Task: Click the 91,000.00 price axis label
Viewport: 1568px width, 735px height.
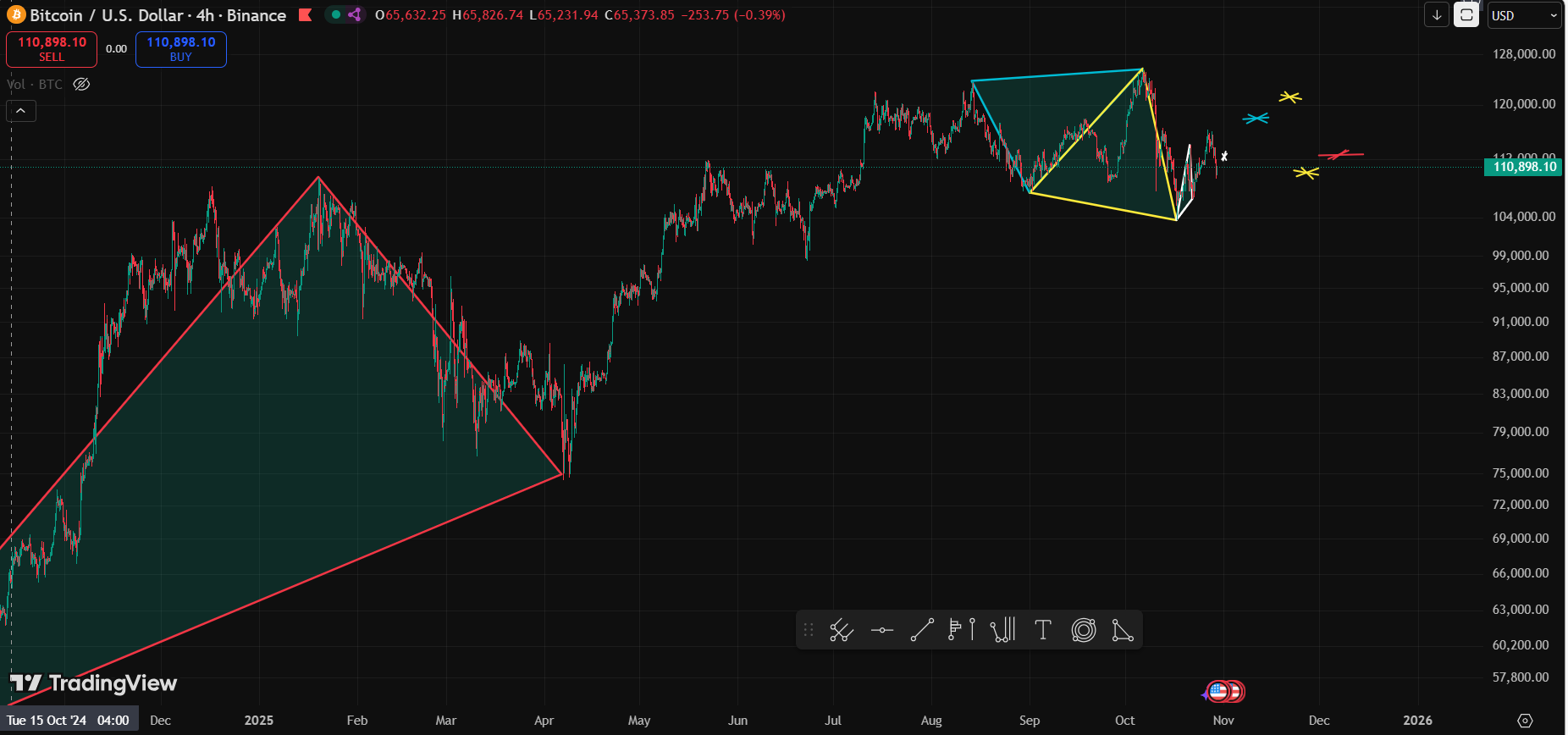Action: [1521, 322]
